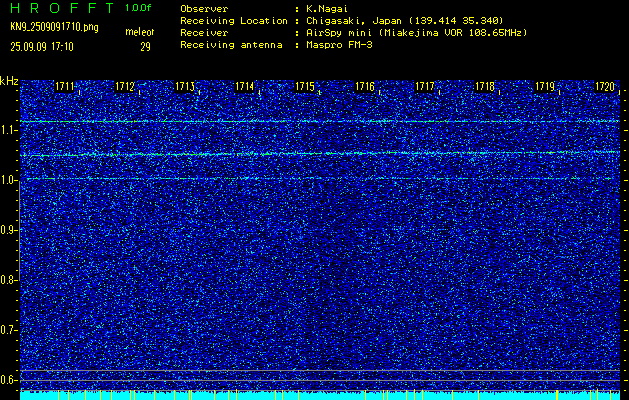
Task: Click the 1713 time marker
Action: coord(185,86)
